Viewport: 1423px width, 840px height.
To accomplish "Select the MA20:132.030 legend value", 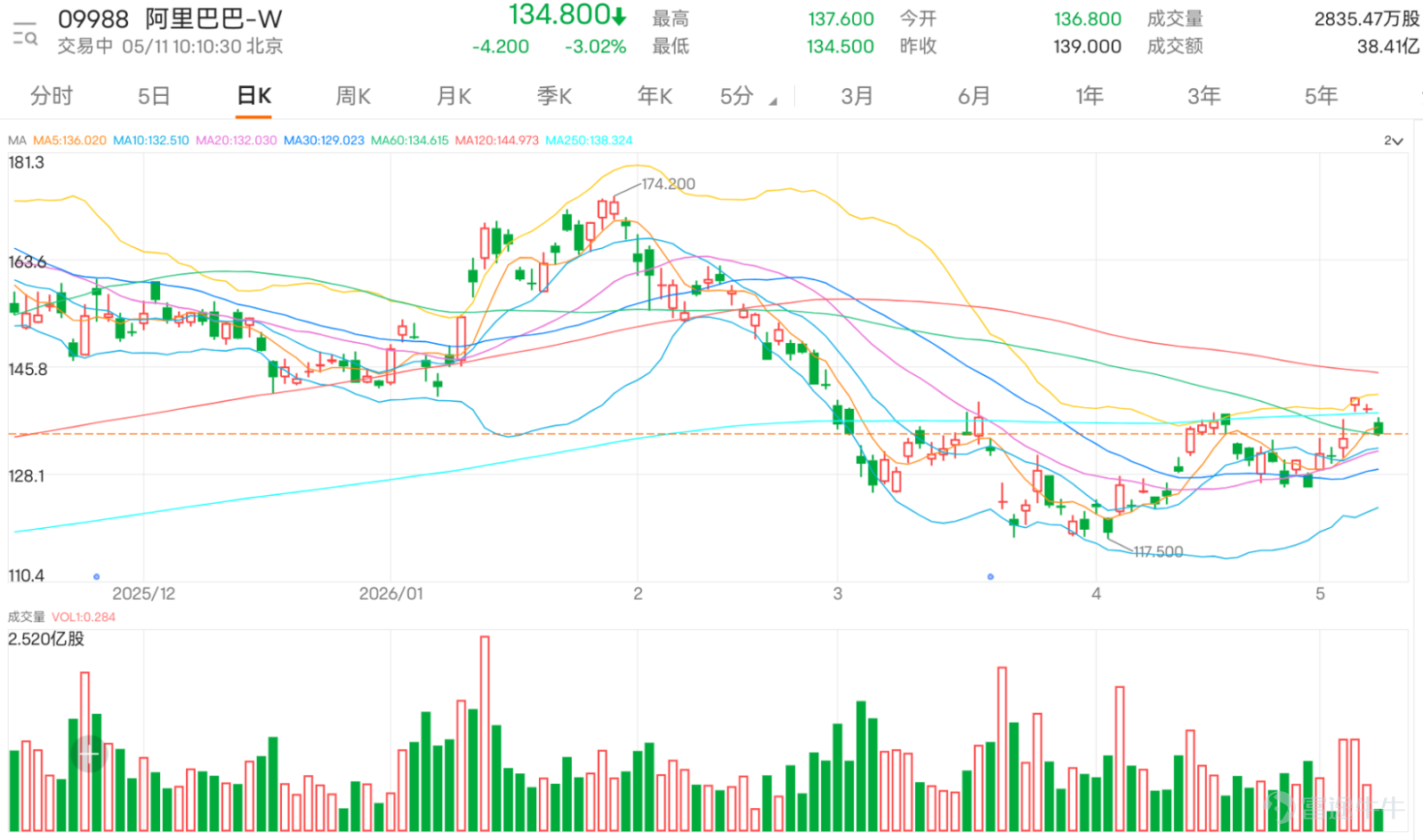I will click(x=237, y=140).
